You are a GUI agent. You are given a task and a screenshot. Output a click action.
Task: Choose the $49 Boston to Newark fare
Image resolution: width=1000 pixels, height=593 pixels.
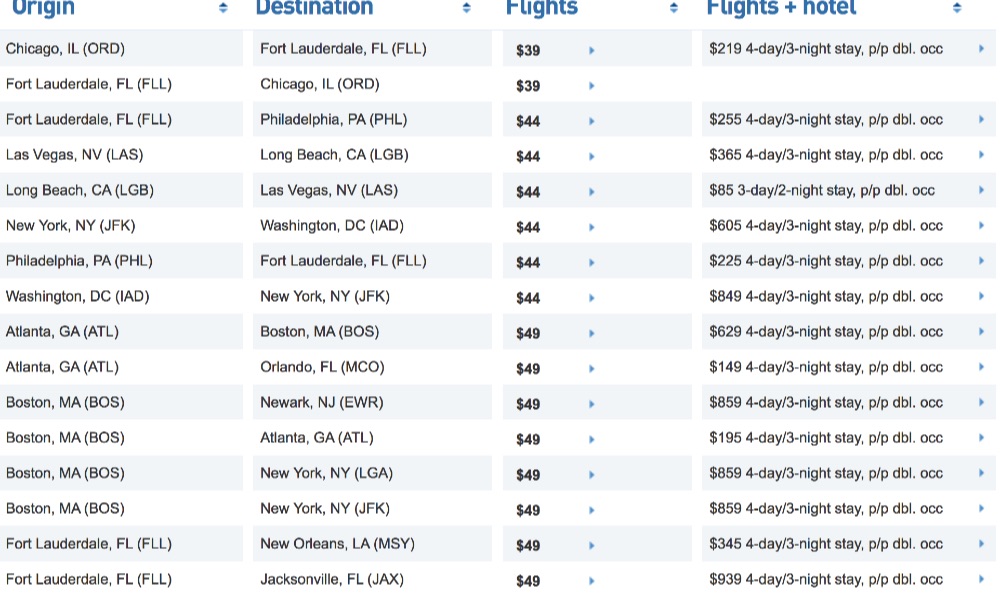528,404
